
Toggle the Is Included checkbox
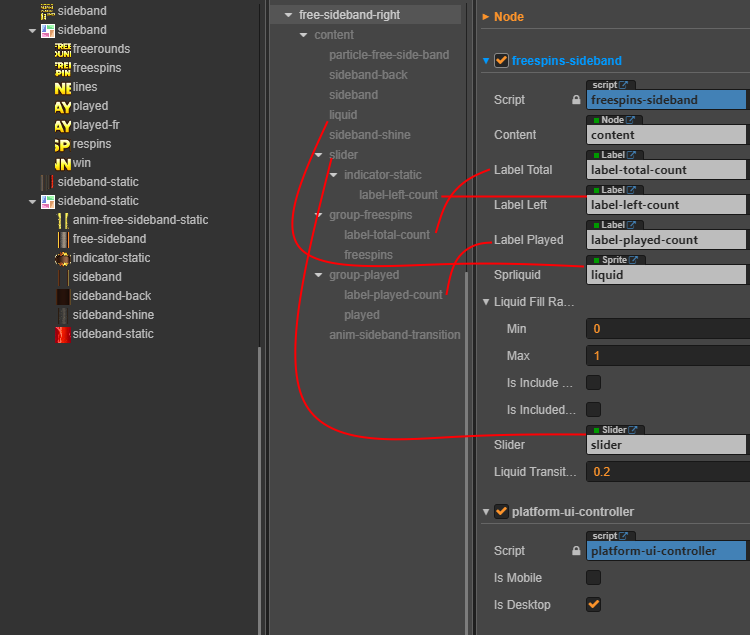(593, 410)
